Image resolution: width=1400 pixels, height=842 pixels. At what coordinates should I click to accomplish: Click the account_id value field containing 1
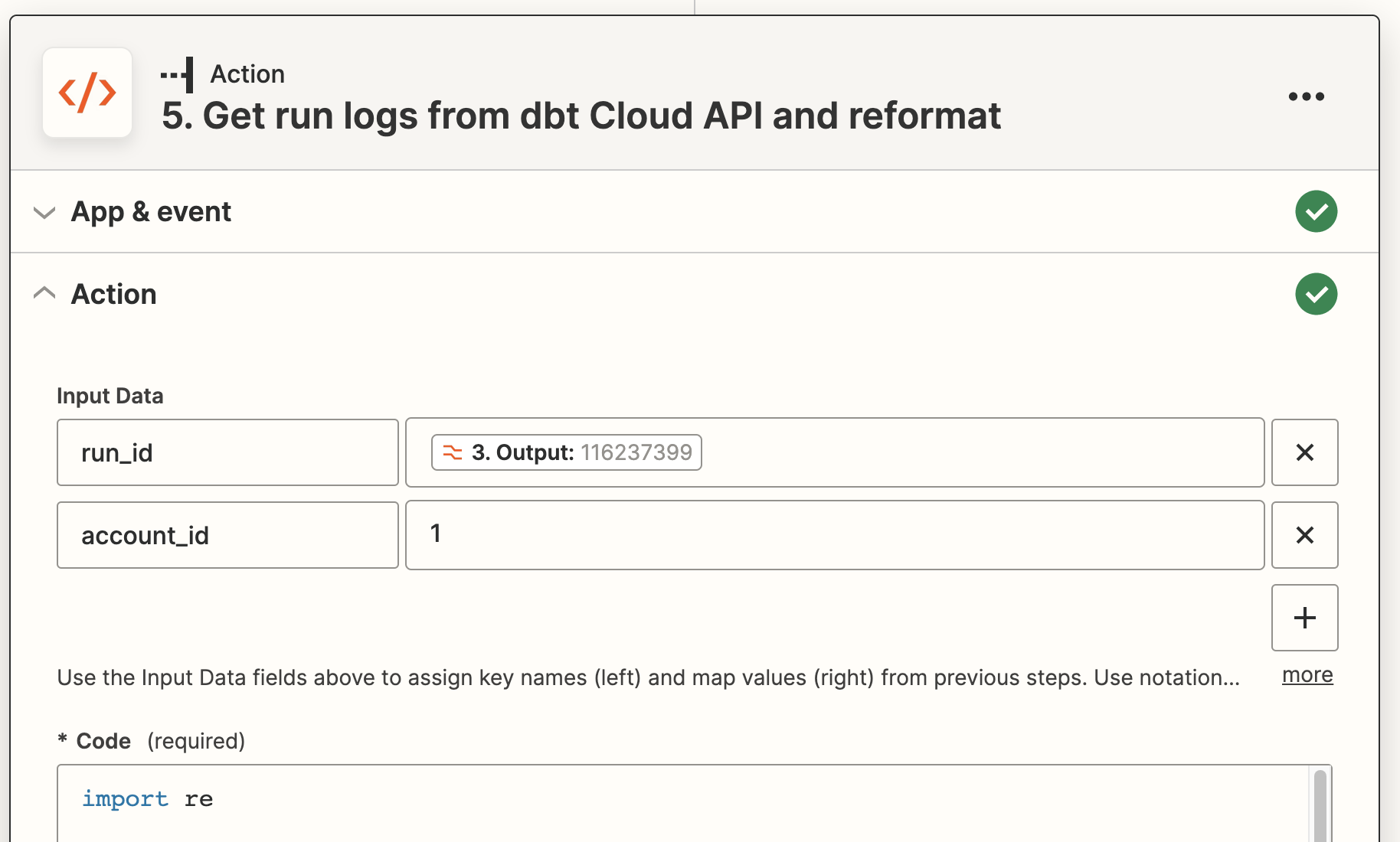pos(834,534)
